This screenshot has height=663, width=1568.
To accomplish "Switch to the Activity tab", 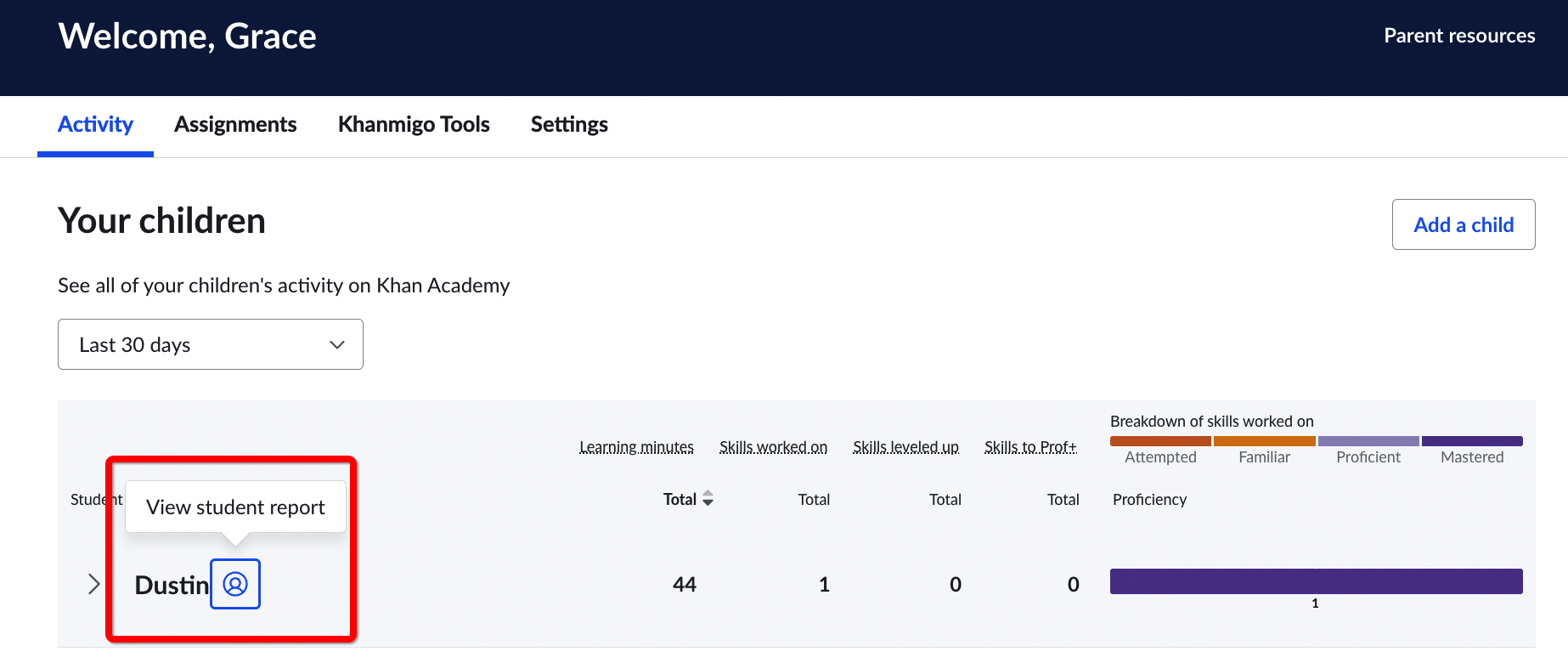I will 95,124.
